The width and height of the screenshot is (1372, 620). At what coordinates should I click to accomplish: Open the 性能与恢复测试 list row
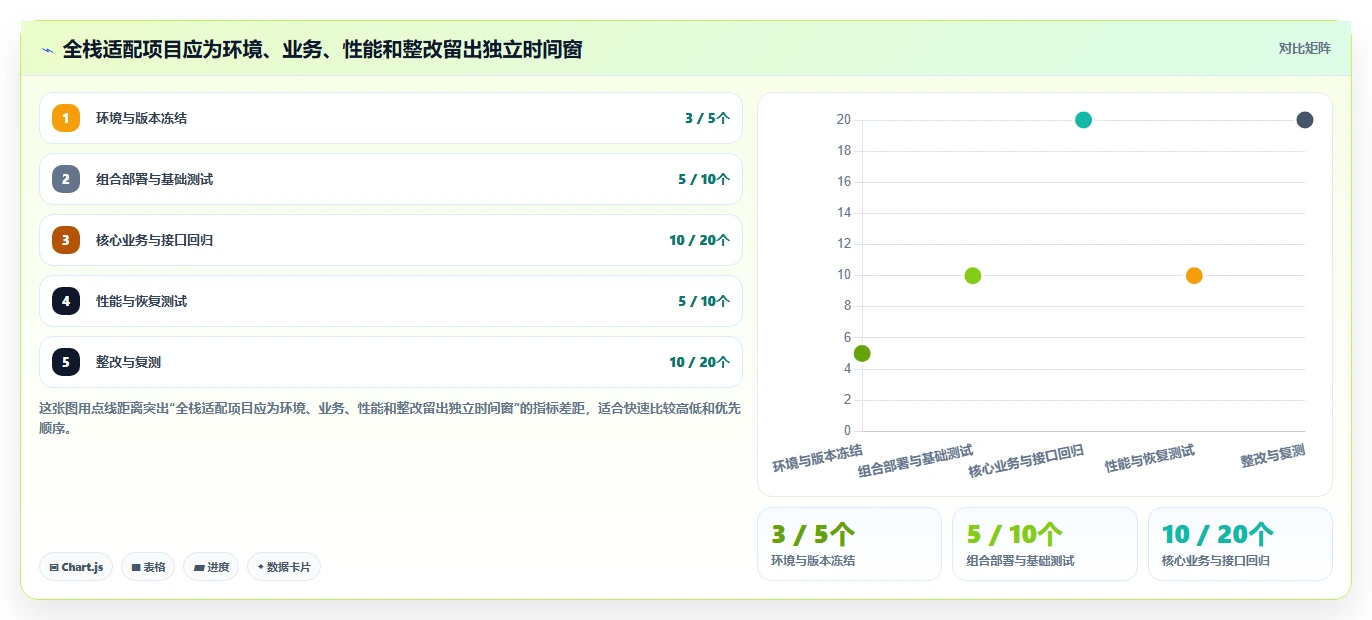391,301
